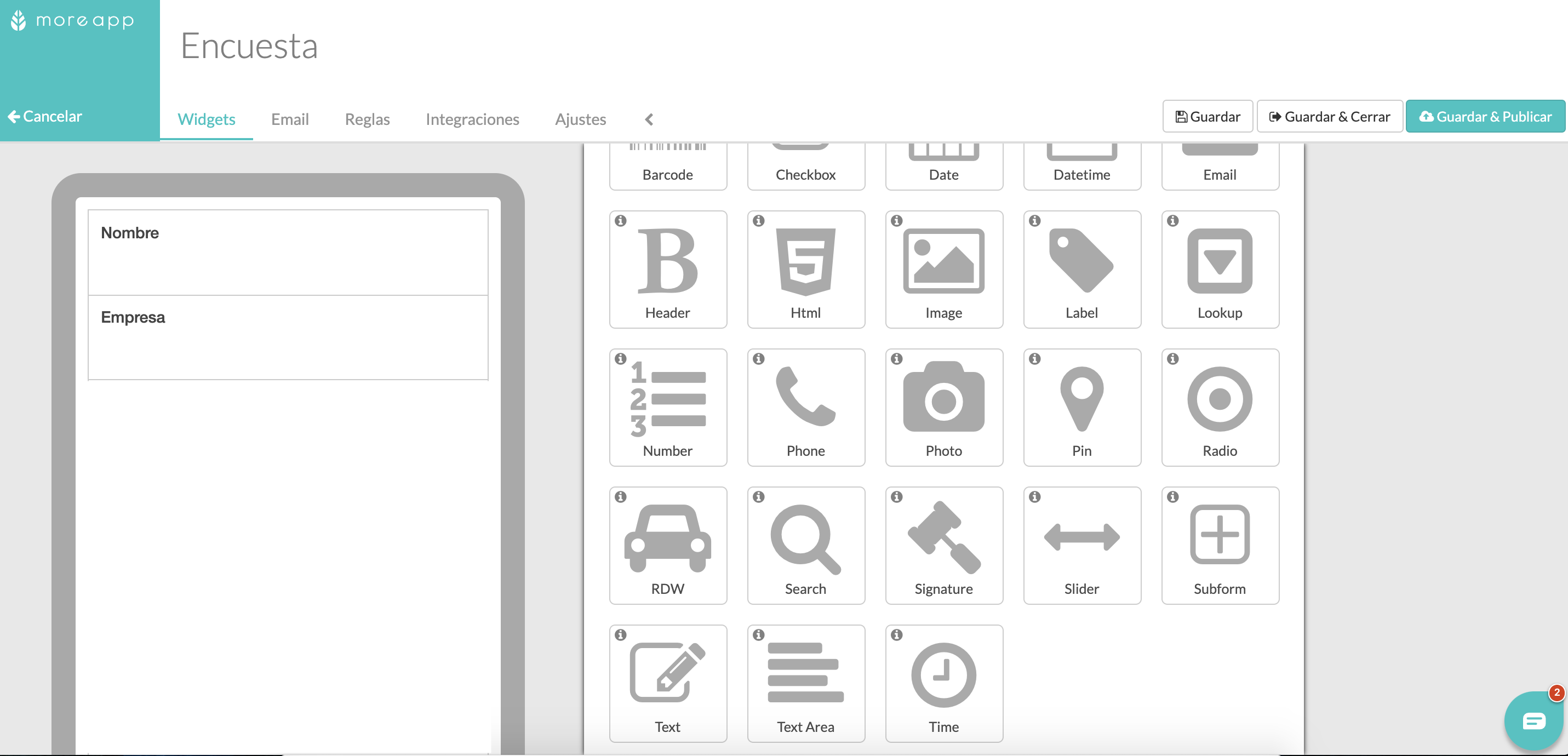Show info for the Slider widget
Viewport: 1568px width, 756px height.
click(x=1035, y=497)
